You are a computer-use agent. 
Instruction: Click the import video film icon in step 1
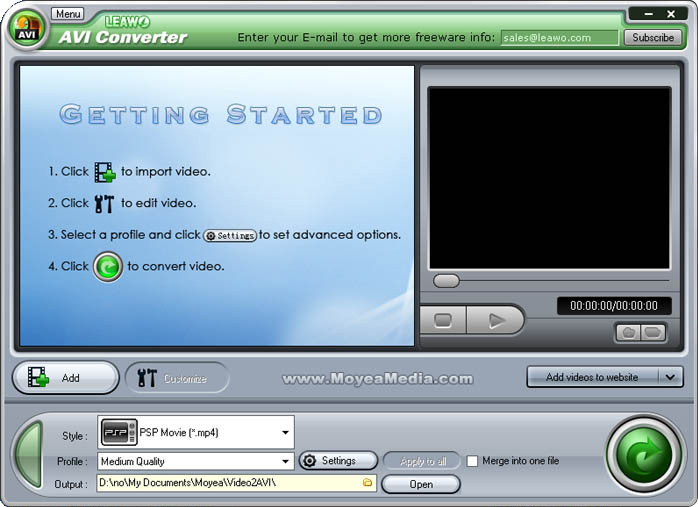click(x=105, y=172)
